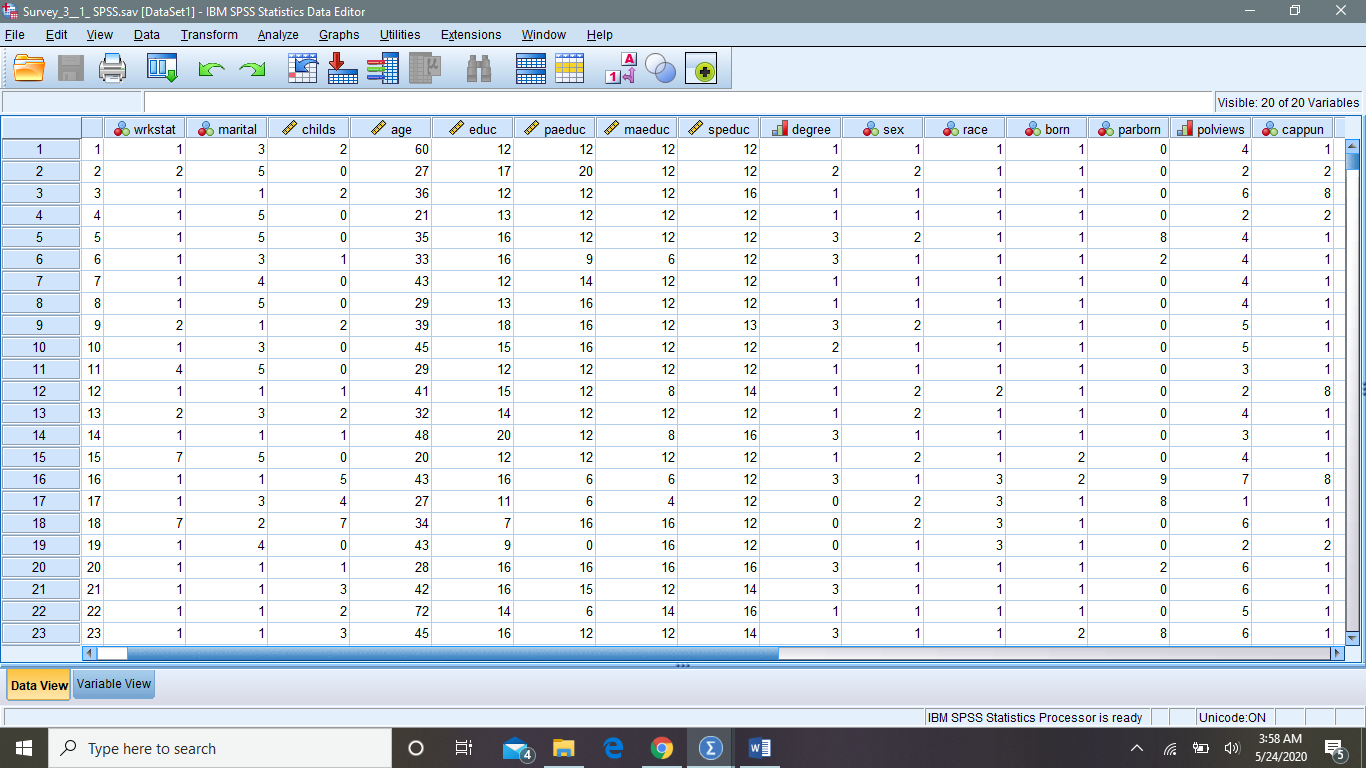Screen dimensions: 1366x768
Task: Open the Analyze menu
Action: coord(277,34)
